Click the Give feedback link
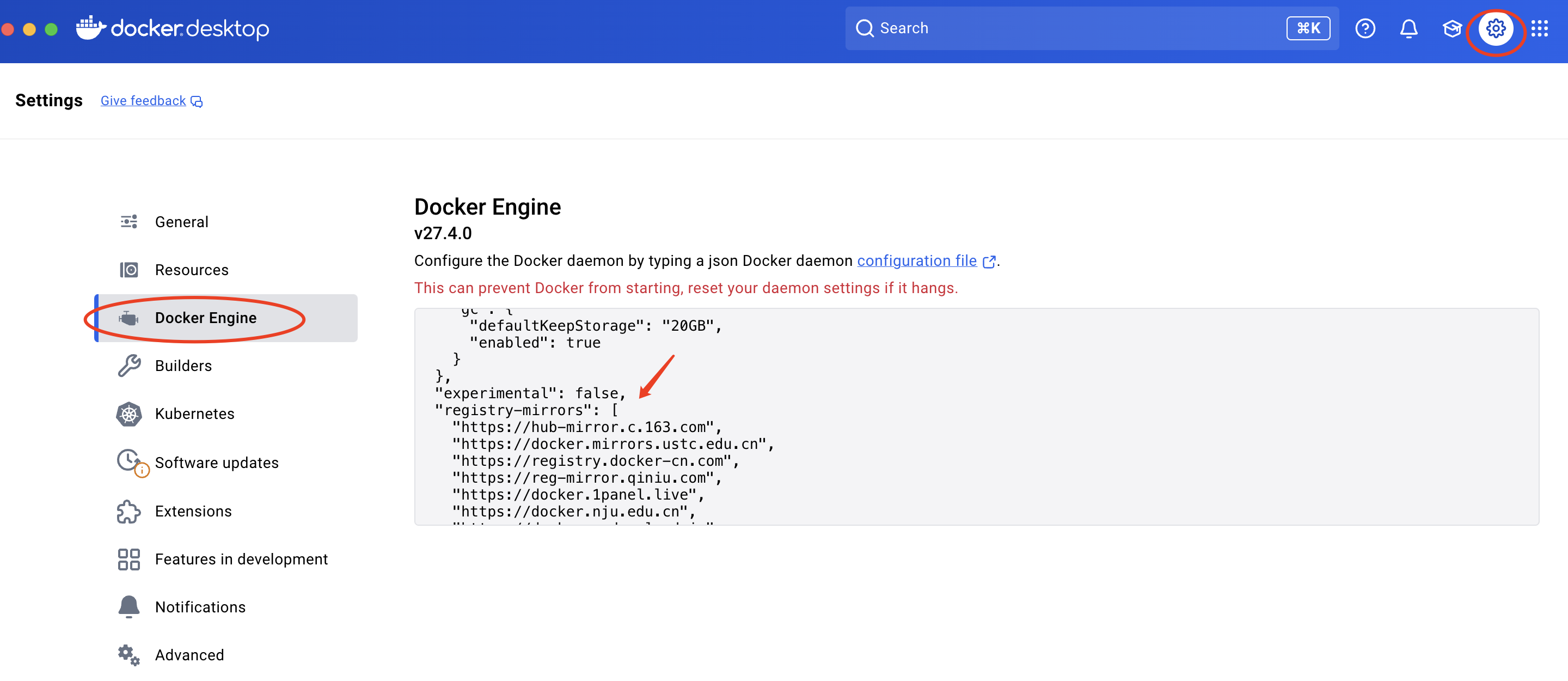Screen dimensions: 1568x681 [x=143, y=100]
